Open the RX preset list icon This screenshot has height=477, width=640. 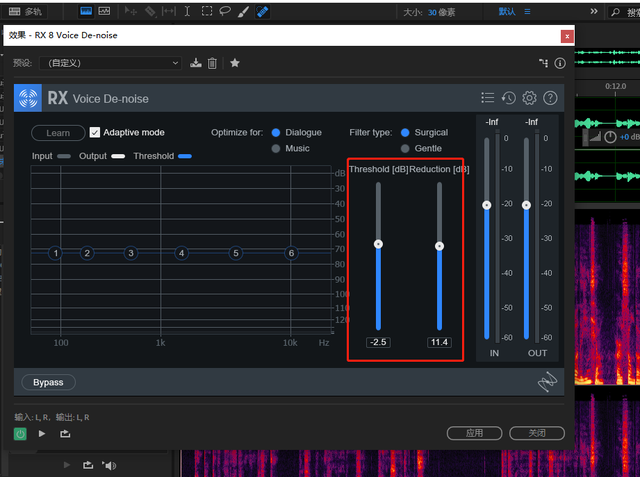[487, 98]
